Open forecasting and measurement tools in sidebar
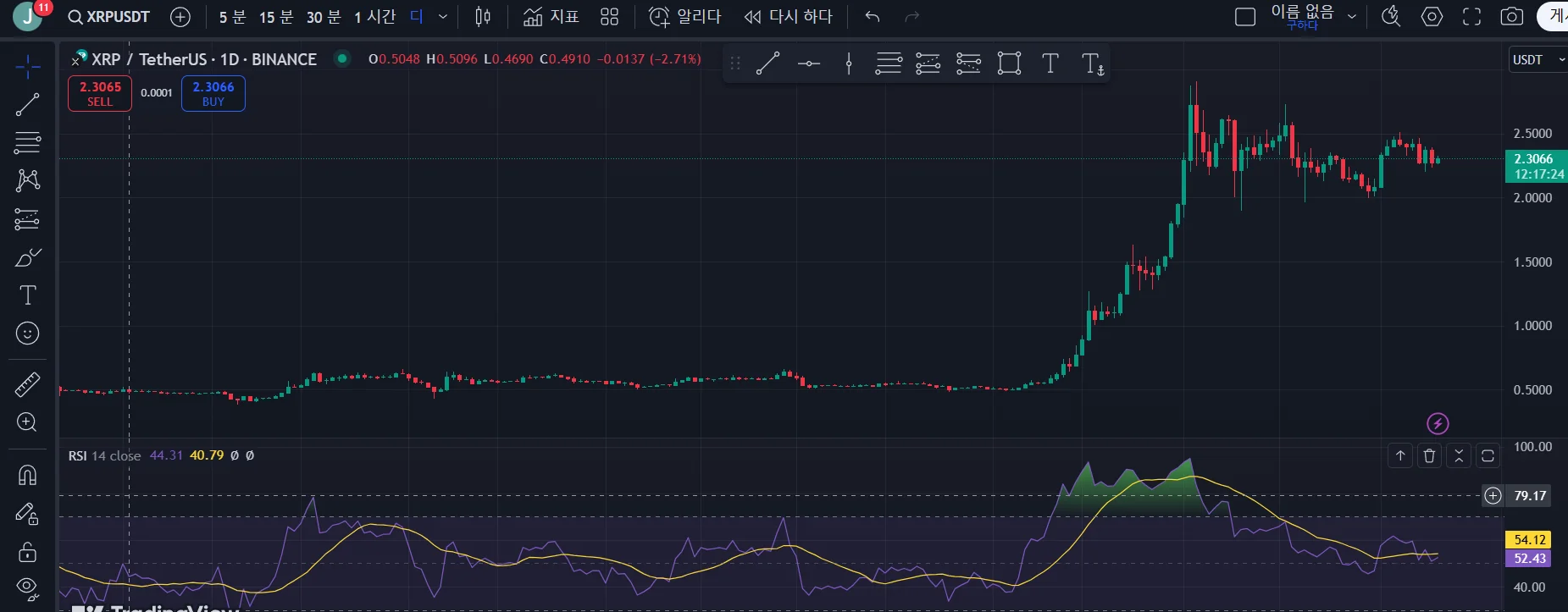This screenshot has height=612, width=1568. click(27, 219)
